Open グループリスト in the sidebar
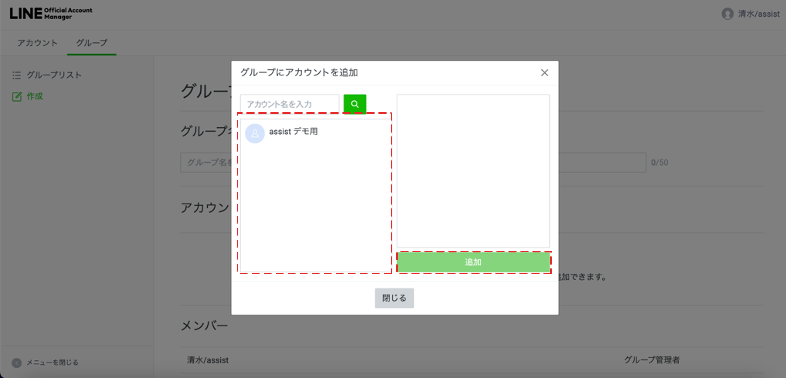 pos(54,75)
